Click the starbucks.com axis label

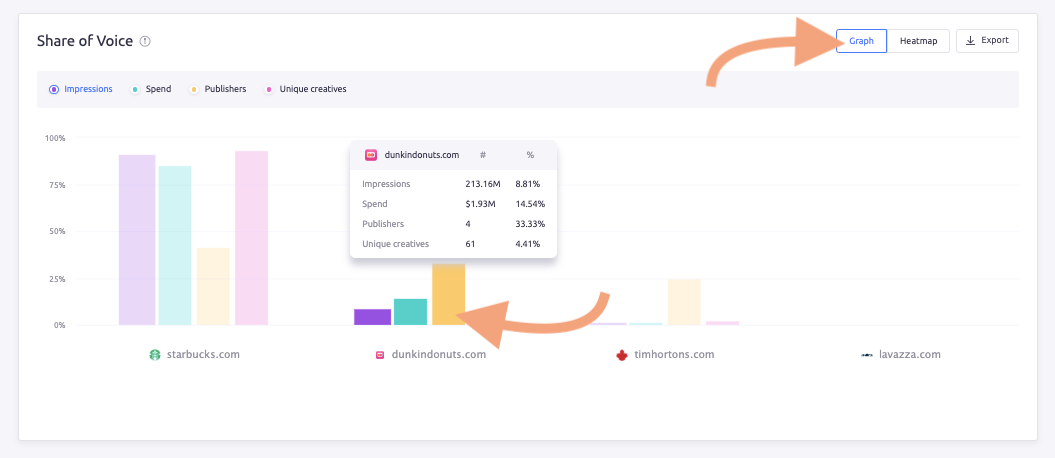tap(203, 354)
